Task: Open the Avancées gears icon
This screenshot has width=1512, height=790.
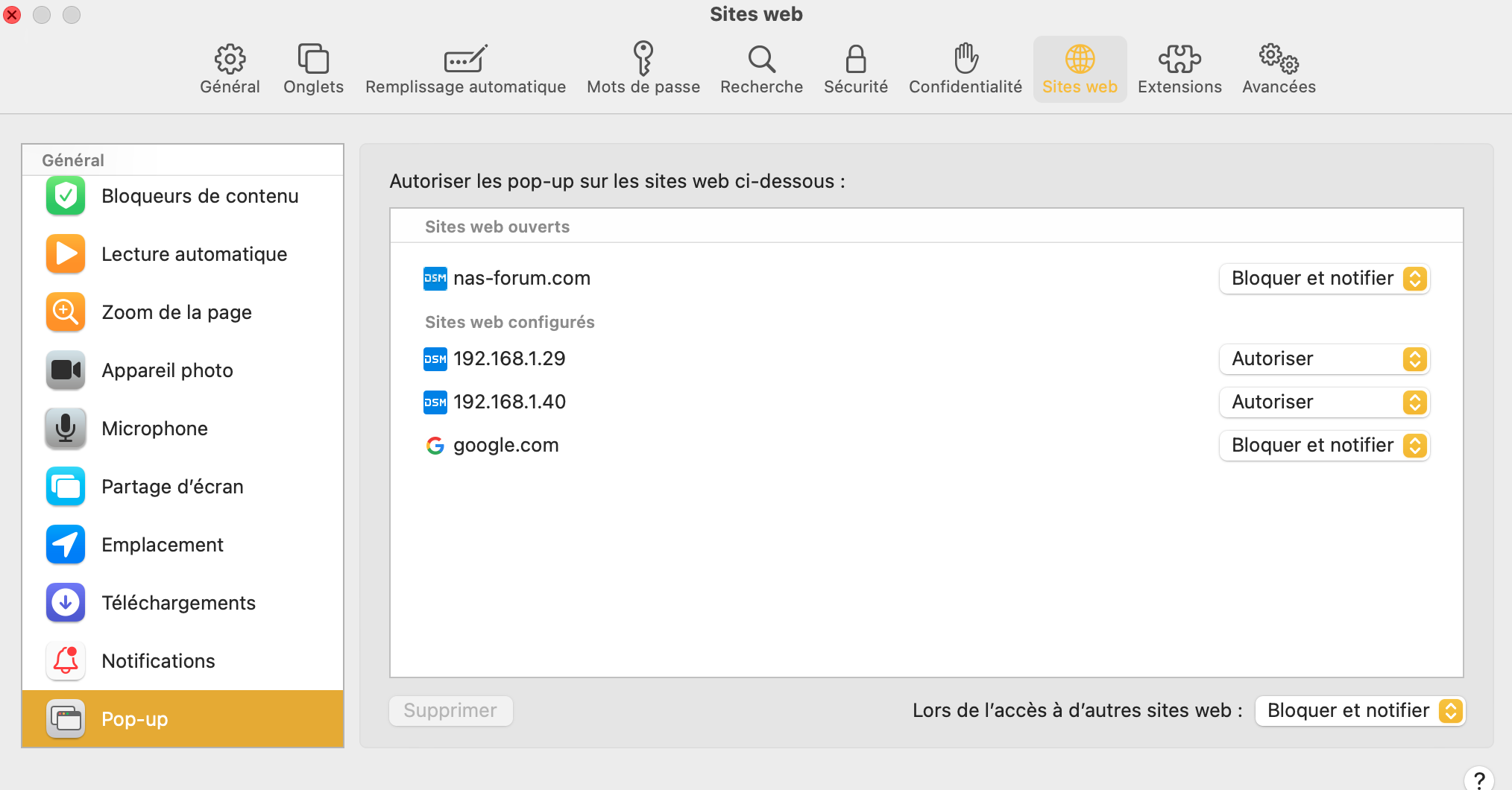Action: pos(1279,58)
